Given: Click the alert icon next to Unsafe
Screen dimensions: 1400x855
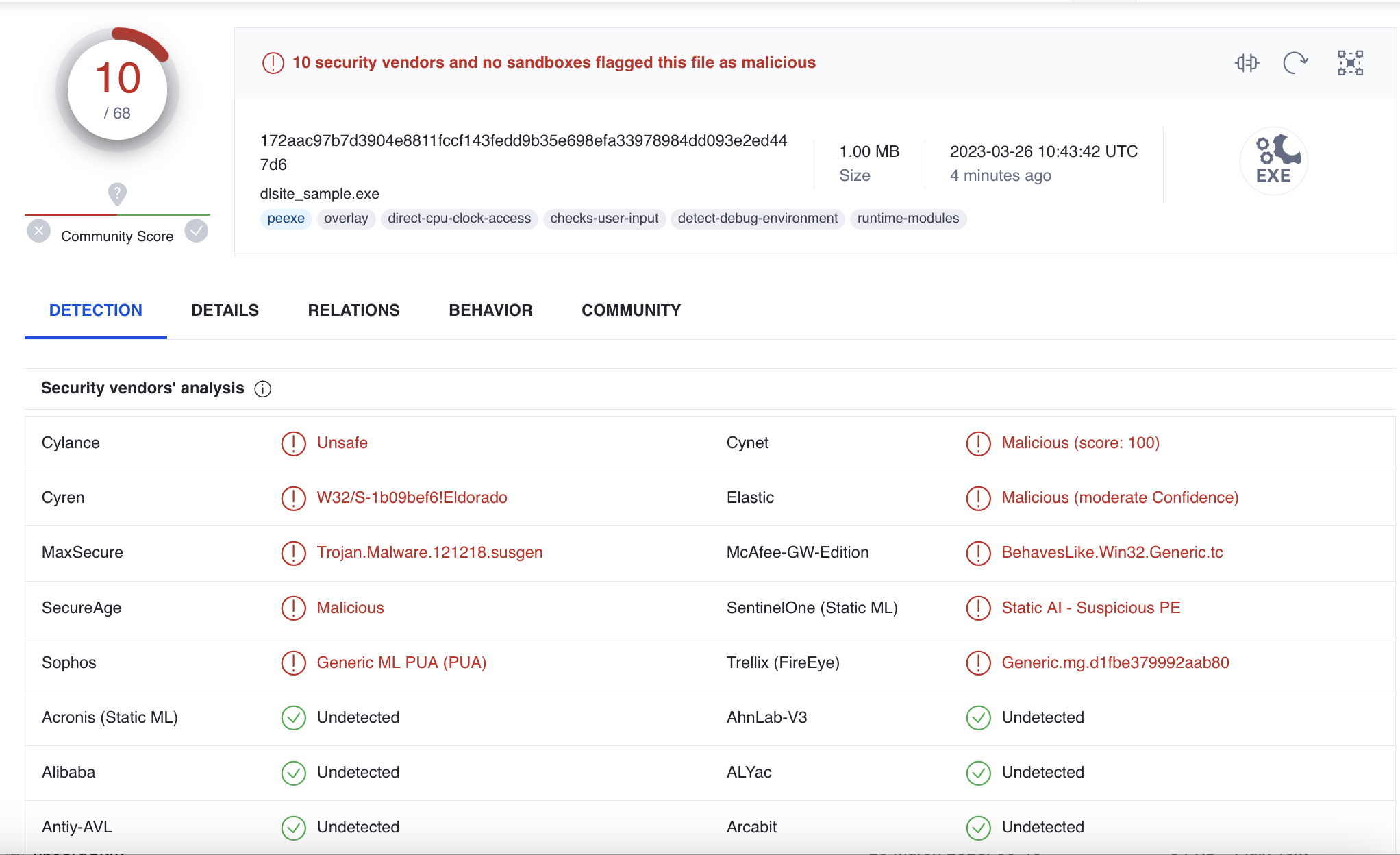Looking at the screenshot, I should [x=293, y=443].
